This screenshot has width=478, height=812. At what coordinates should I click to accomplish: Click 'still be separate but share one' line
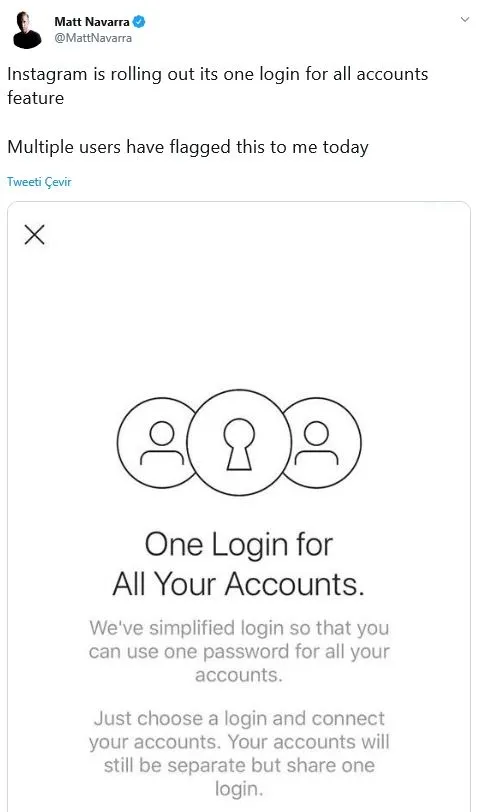tap(239, 765)
